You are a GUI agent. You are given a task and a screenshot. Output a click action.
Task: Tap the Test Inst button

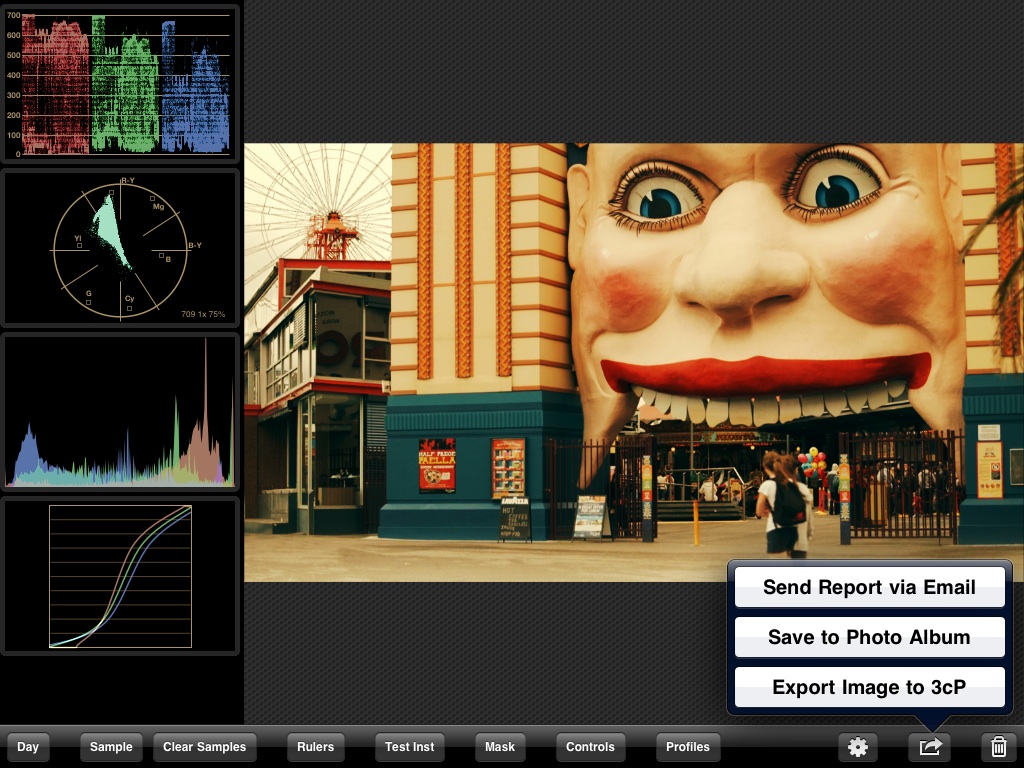409,746
